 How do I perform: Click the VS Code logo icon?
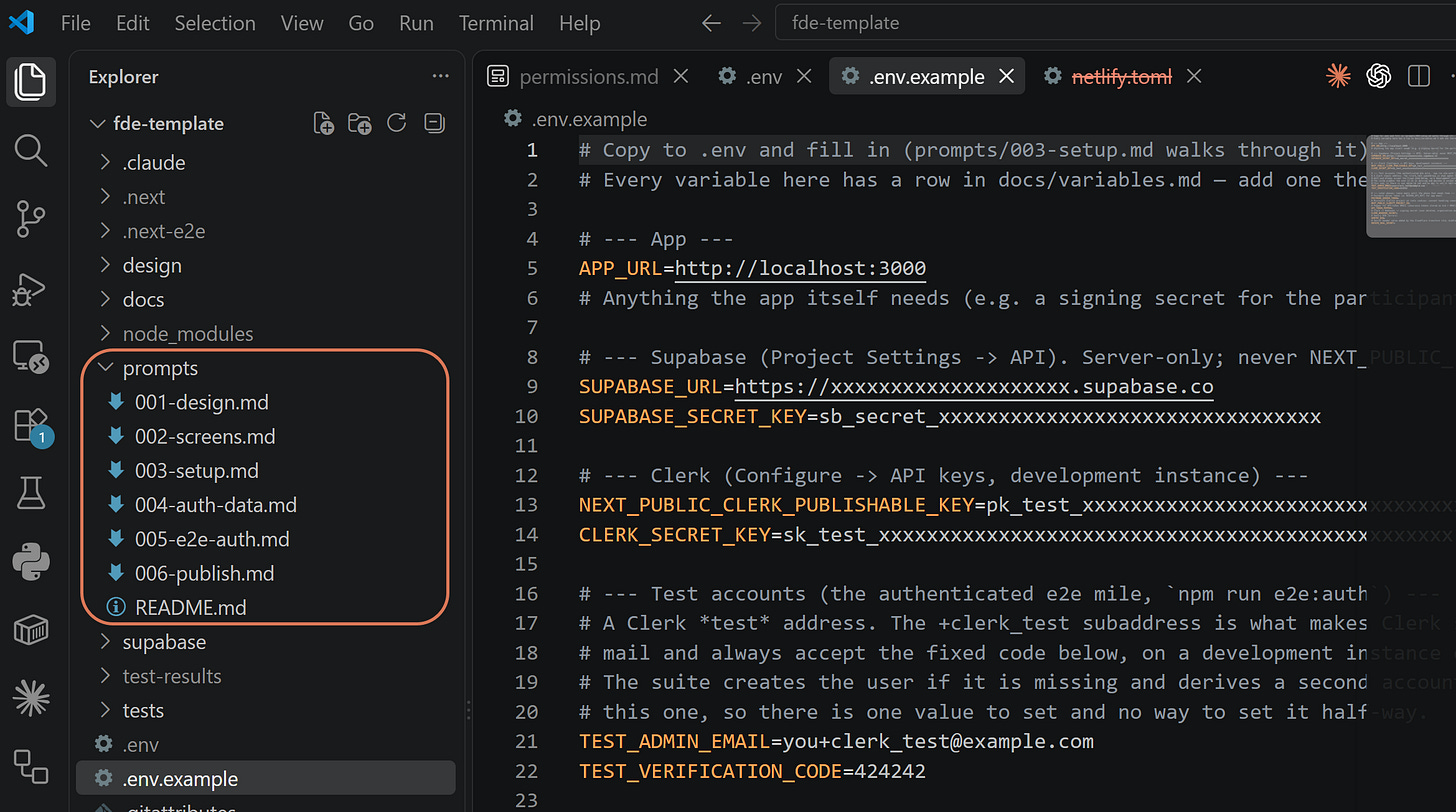[21, 22]
